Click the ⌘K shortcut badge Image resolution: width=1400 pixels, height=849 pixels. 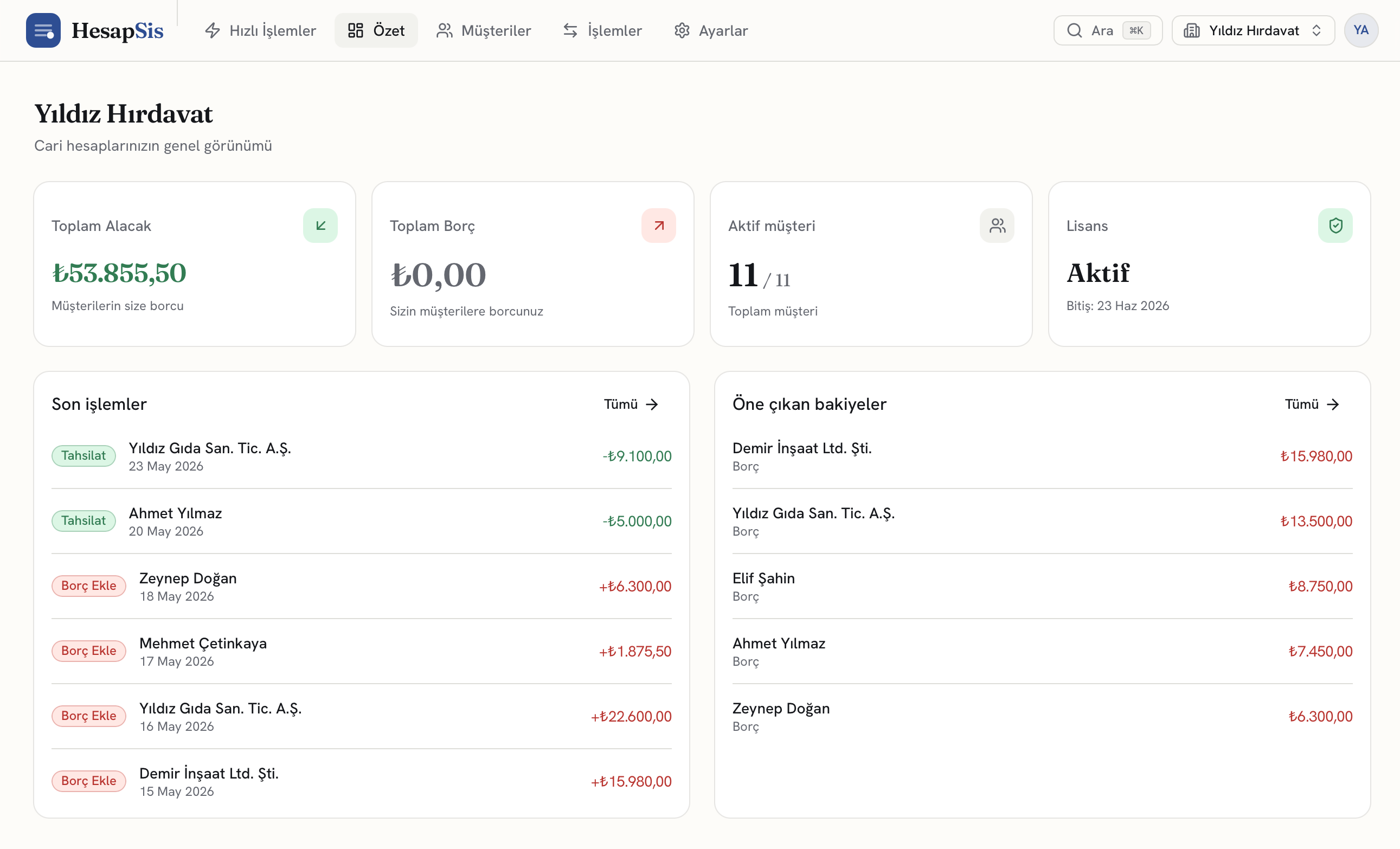tap(1136, 30)
